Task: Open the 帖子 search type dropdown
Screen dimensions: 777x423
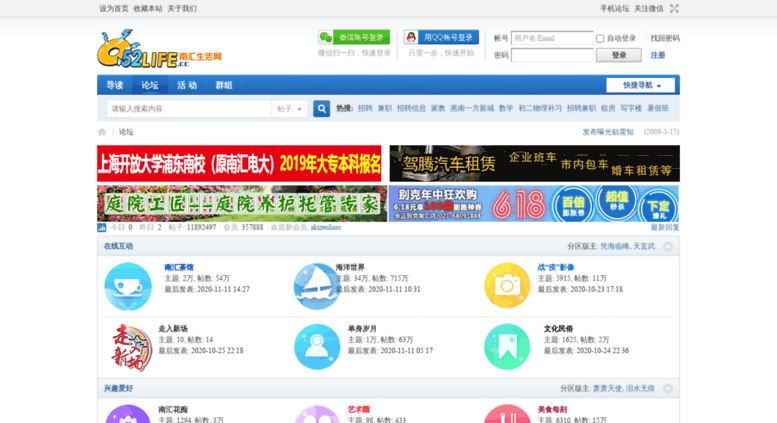Action: coord(289,108)
